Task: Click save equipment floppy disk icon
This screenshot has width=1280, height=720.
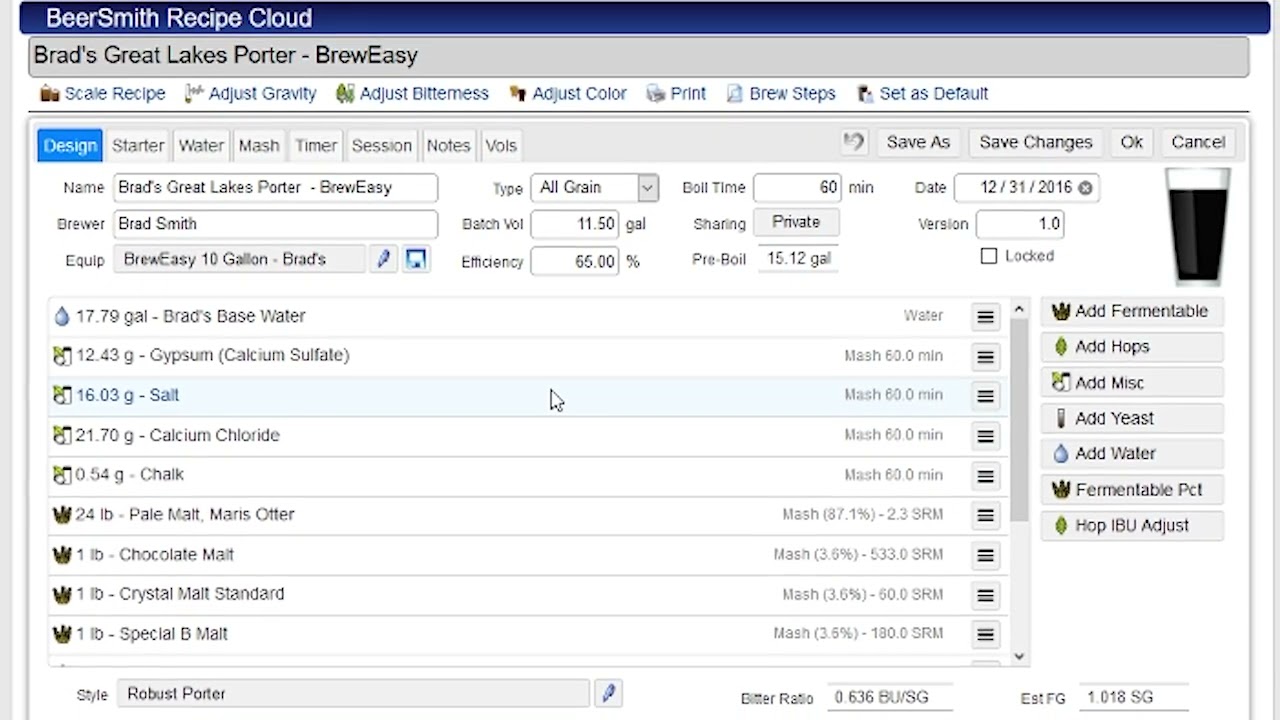Action: 416,260
